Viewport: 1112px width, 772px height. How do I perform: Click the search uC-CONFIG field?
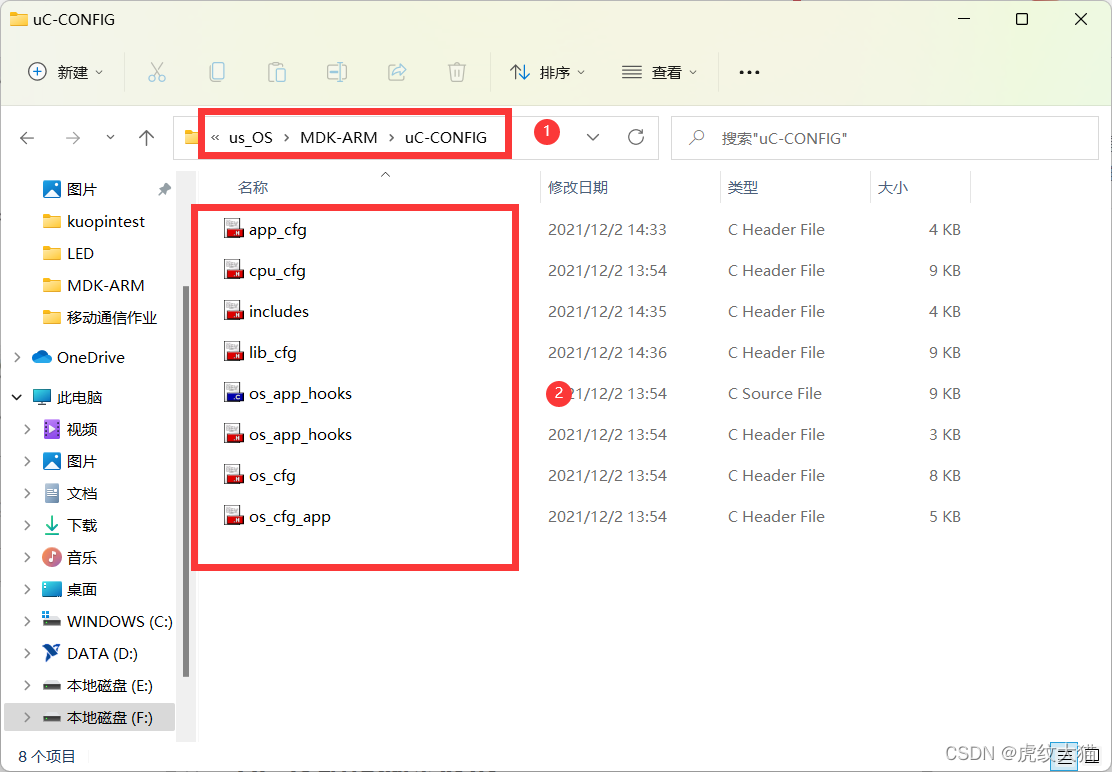[884, 138]
